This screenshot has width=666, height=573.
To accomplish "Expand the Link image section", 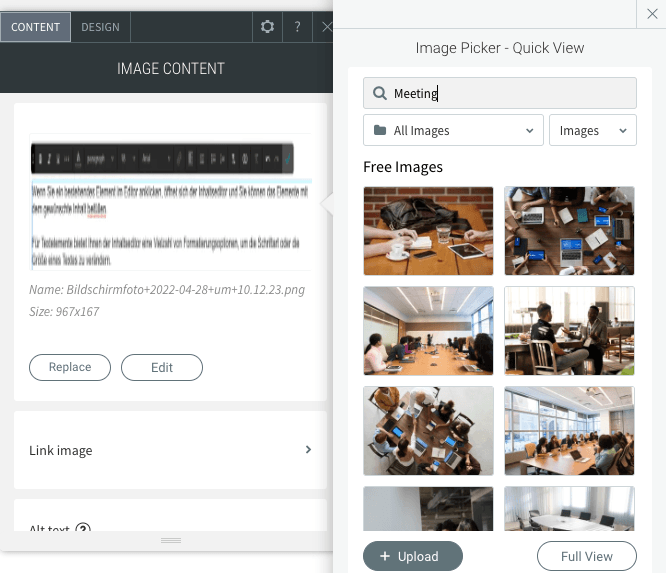I will click(170, 450).
